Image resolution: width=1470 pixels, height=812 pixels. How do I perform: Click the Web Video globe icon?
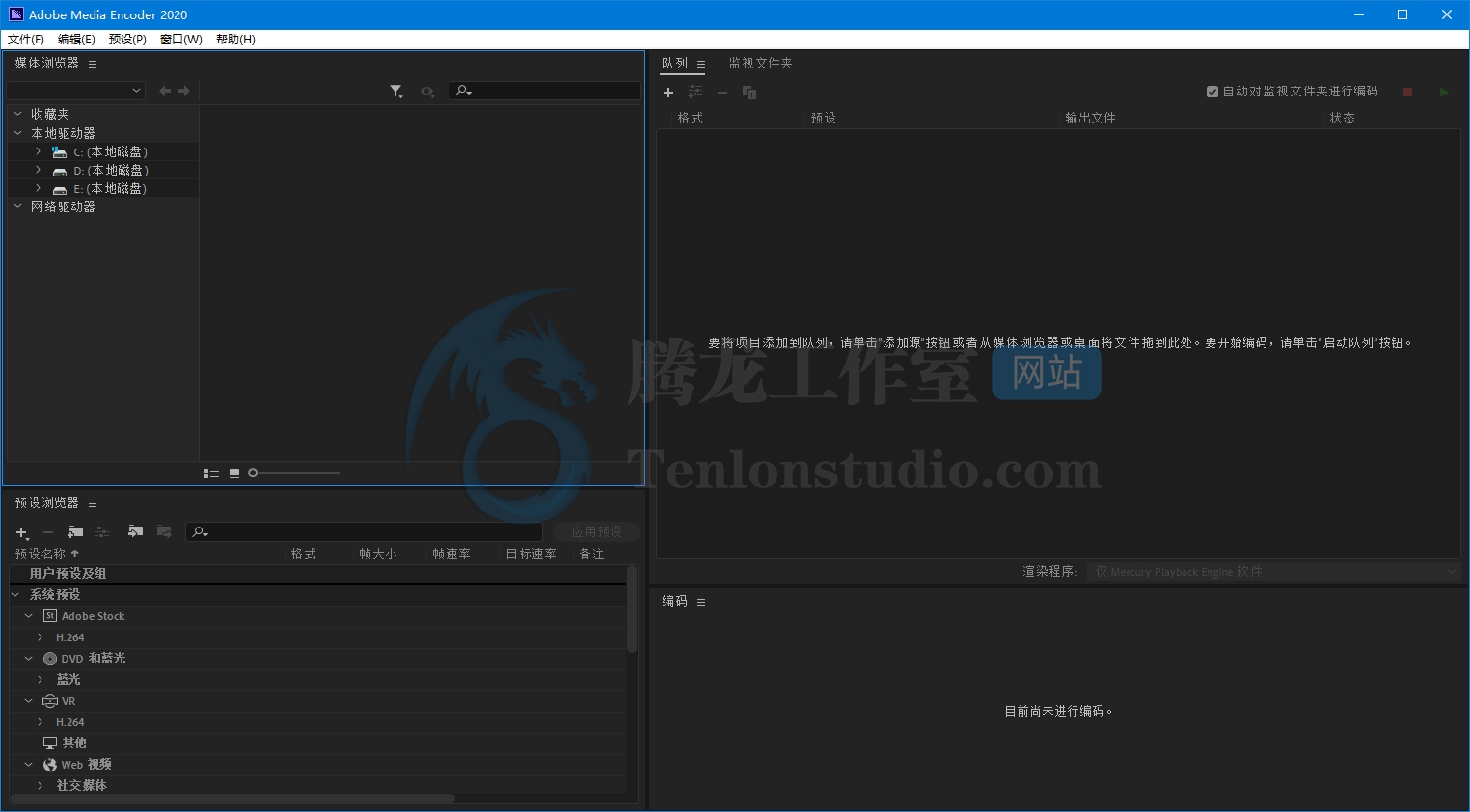click(50, 765)
